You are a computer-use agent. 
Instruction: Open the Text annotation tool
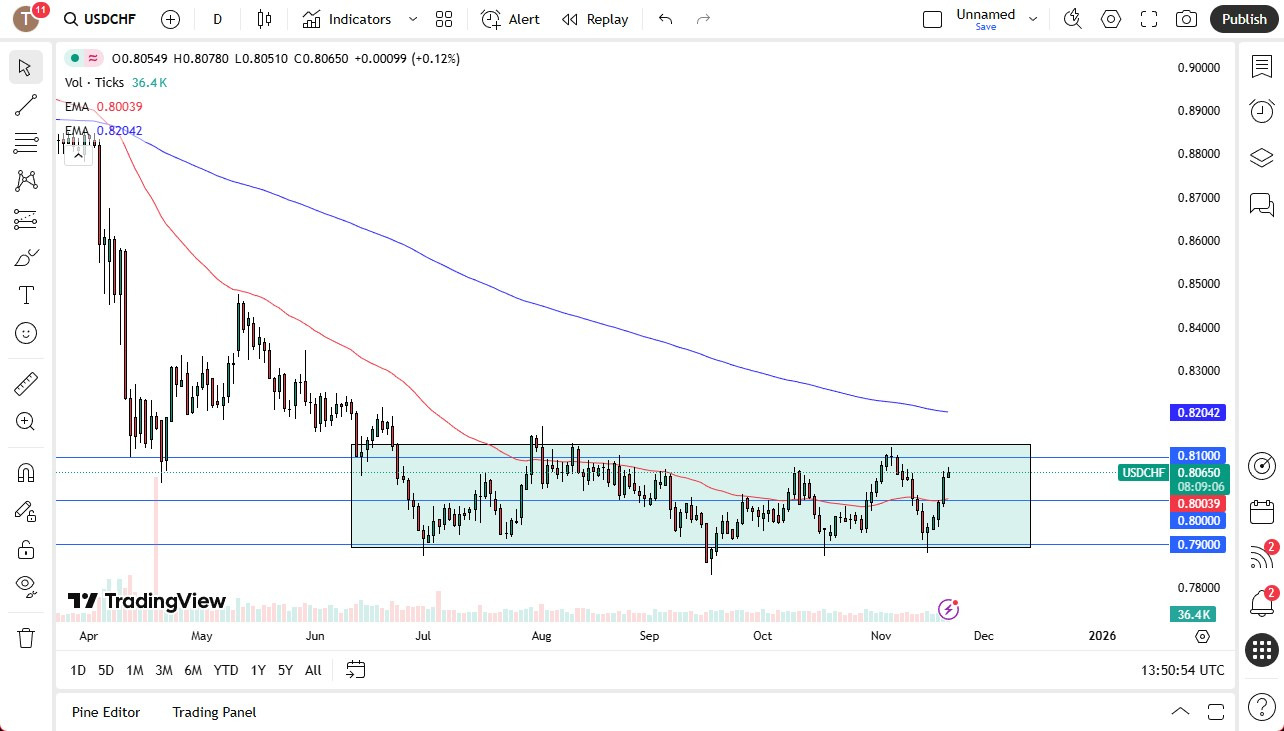(x=26, y=294)
